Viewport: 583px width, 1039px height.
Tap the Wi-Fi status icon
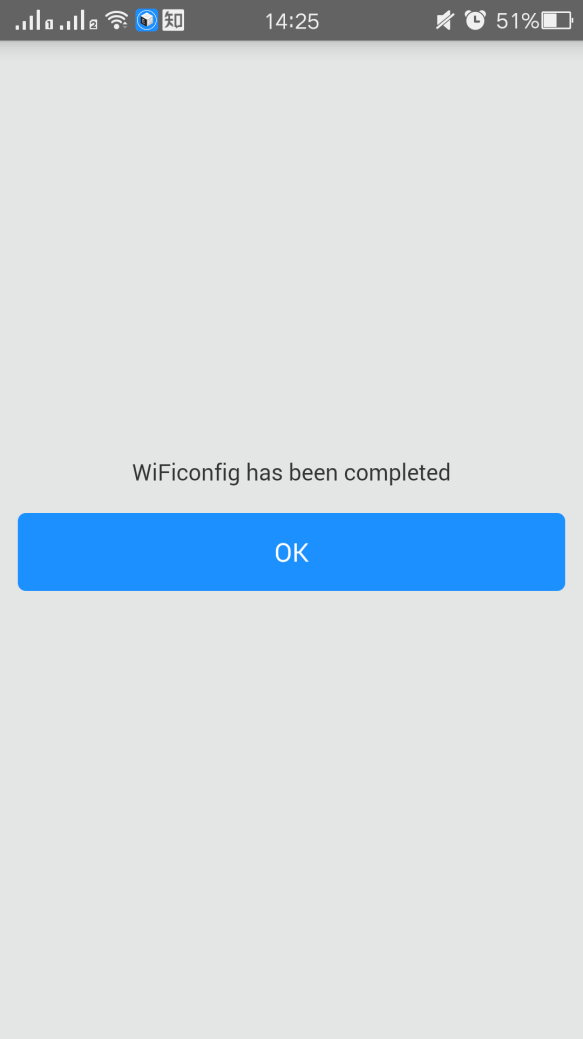pyautogui.click(x=117, y=21)
